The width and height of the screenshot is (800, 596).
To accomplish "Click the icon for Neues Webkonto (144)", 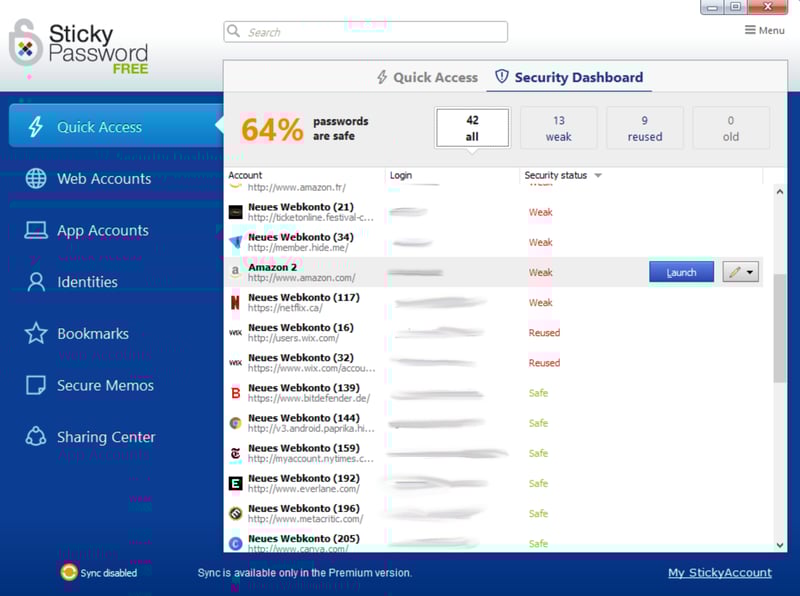I will (235, 423).
